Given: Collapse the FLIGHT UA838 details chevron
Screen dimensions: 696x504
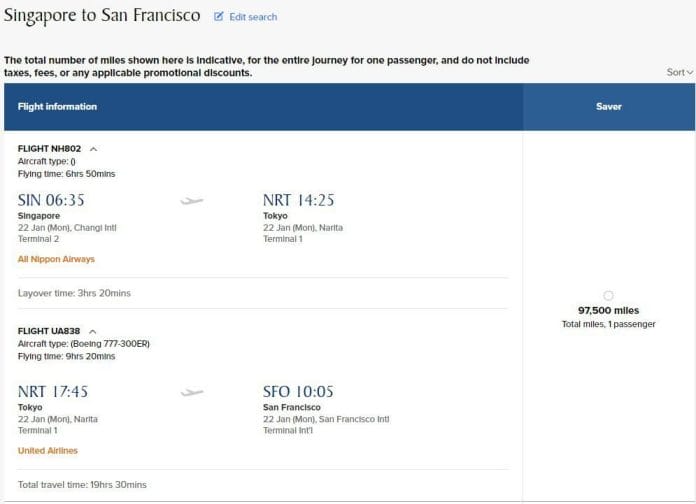Looking at the screenshot, I should pyautogui.click(x=92, y=332).
